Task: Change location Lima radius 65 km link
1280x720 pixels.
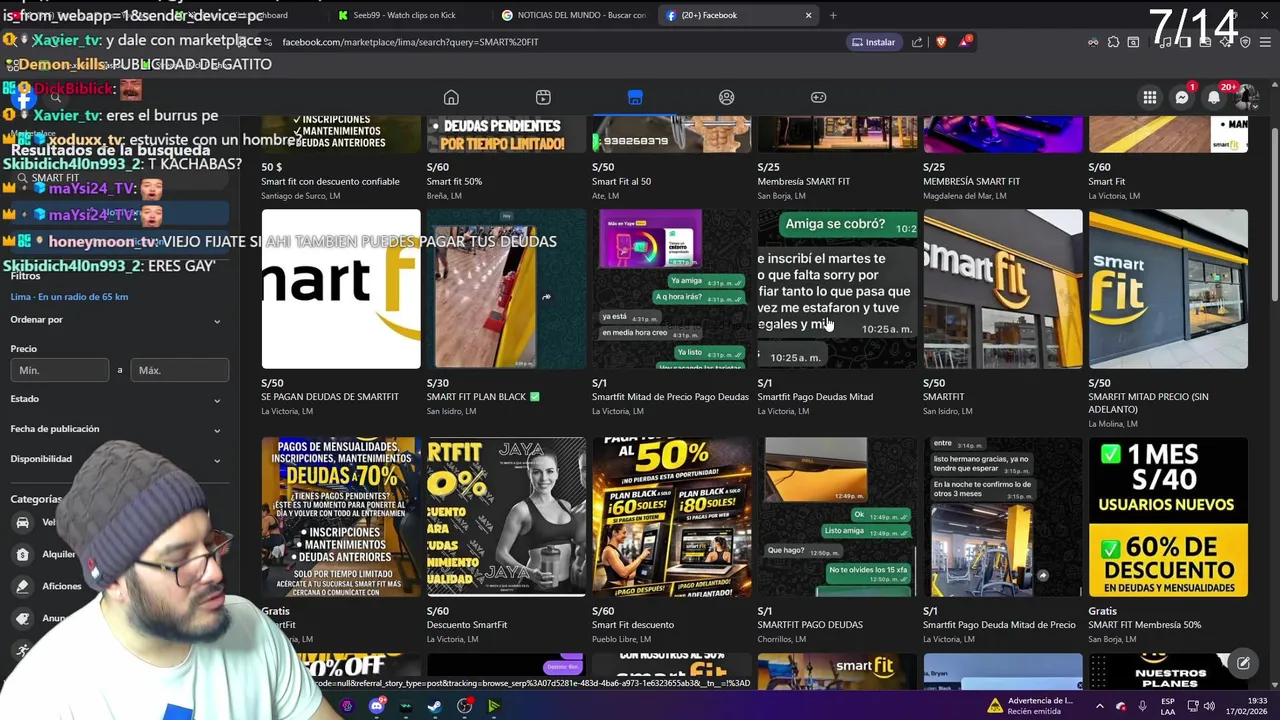Action: 69,297
